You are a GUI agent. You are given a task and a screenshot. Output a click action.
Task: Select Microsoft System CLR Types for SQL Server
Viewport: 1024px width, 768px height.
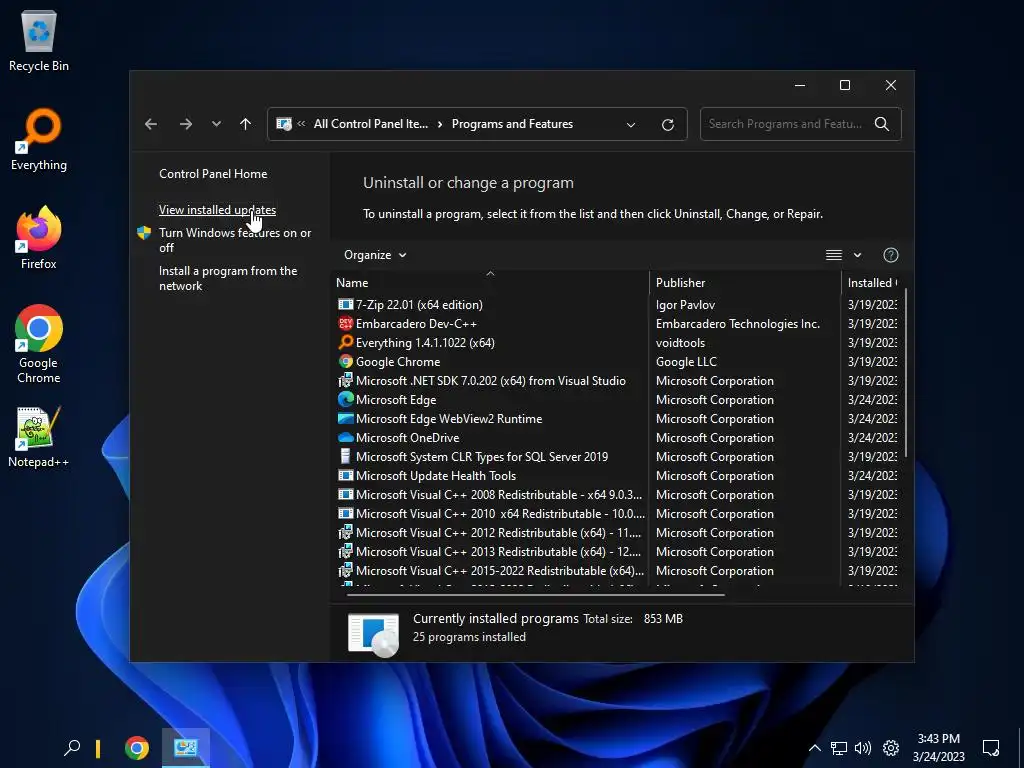617,456
